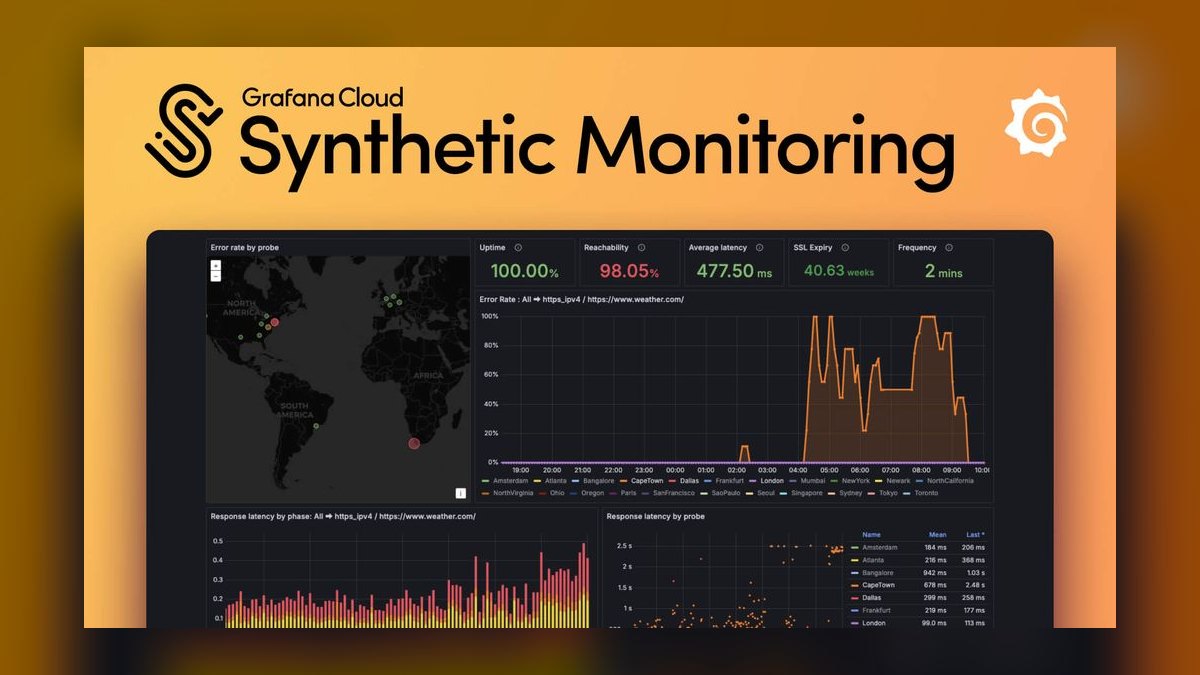This screenshot has height=675, width=1200.
Task: Toggle the Atlanta series in Error Rate legend
Action: coord(549,481)
